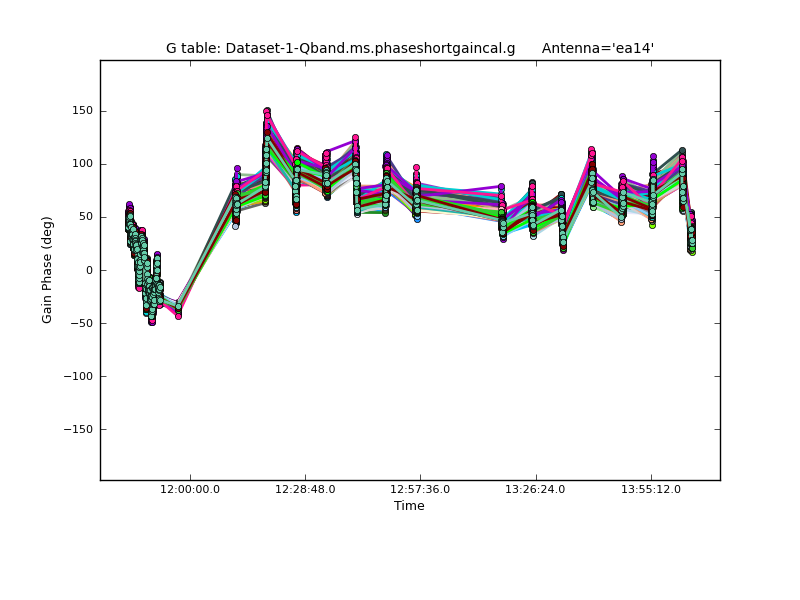Viewport: 800px width, 600px height.
Task: Click the 150 y-axis tick label
Action: click(82, 111)
